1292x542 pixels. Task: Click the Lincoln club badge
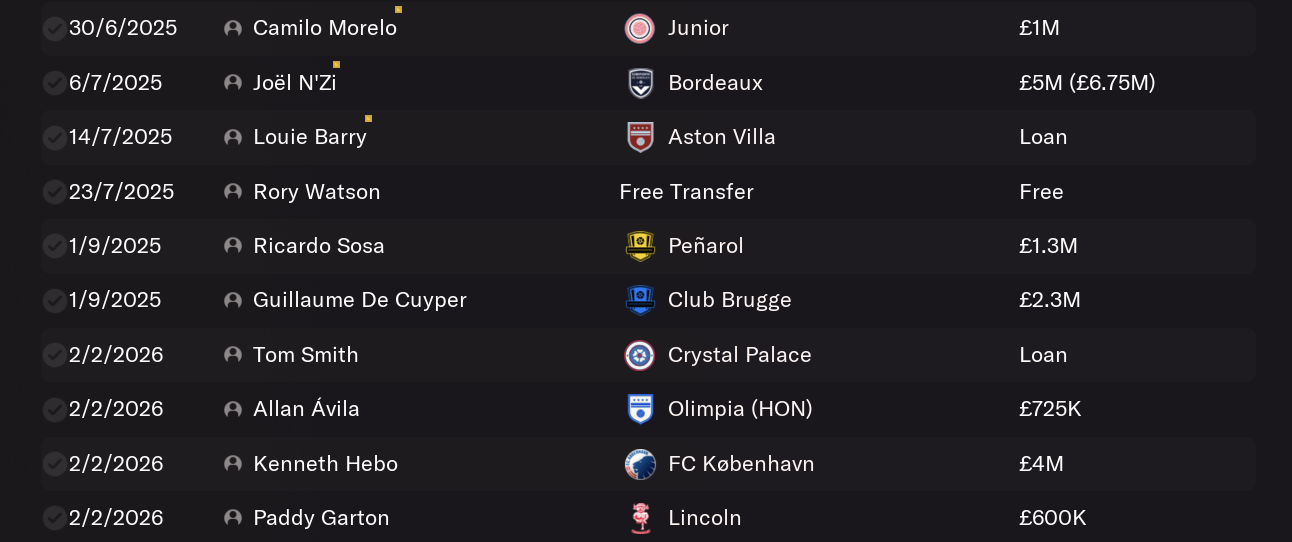(x=640, y=518)
